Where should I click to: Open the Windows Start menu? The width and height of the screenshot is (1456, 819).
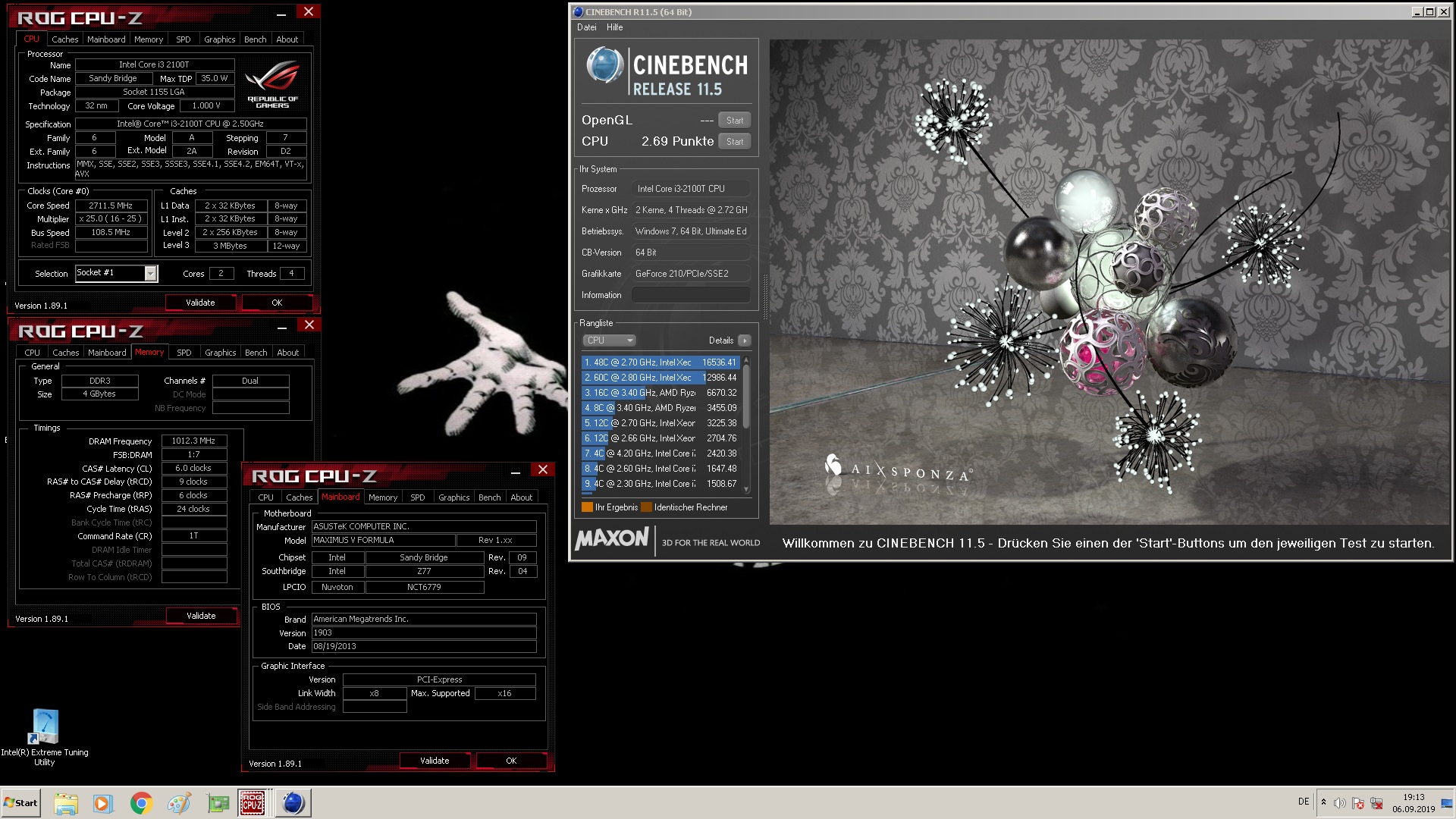pos(21,803)
